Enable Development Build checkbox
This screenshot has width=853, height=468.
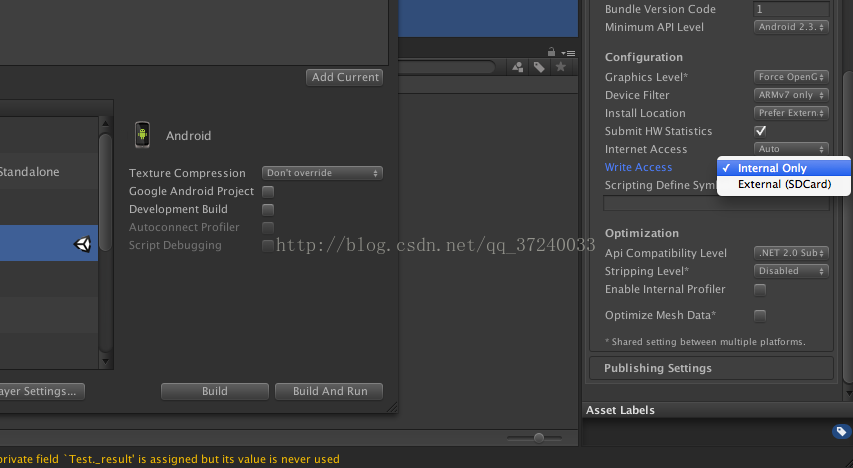[x=268, y=210]
